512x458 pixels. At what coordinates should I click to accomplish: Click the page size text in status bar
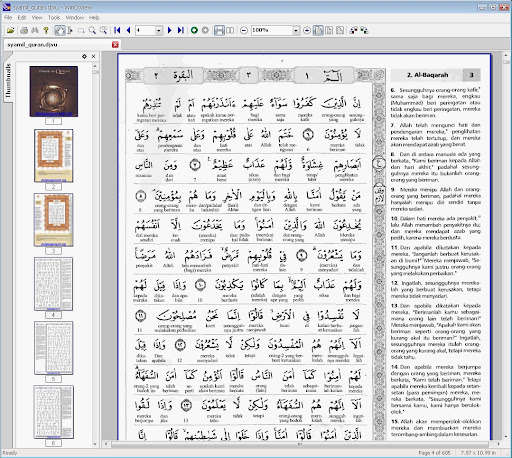tap(478, 453)
